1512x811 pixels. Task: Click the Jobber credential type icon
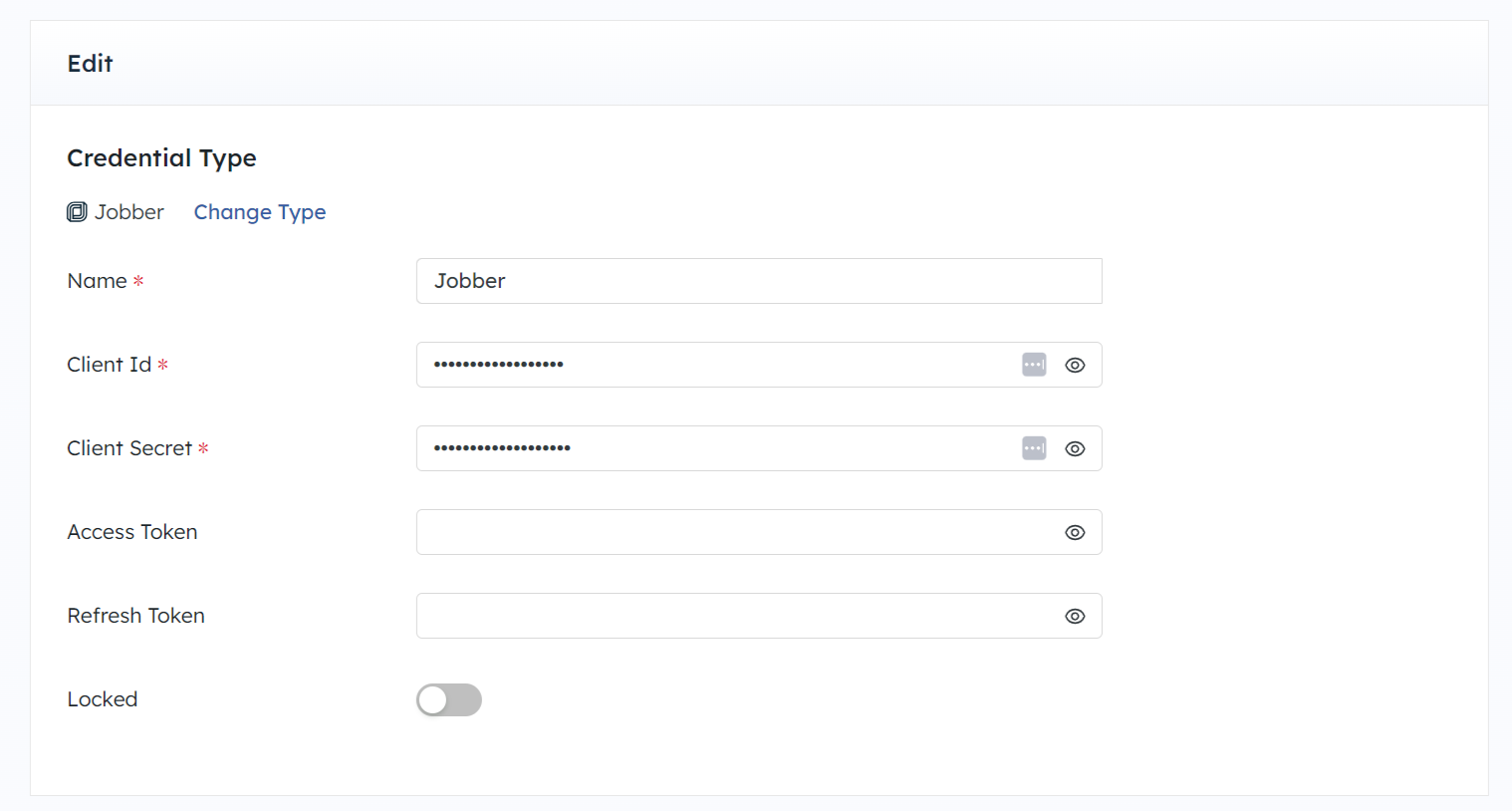tap(77, 212)
